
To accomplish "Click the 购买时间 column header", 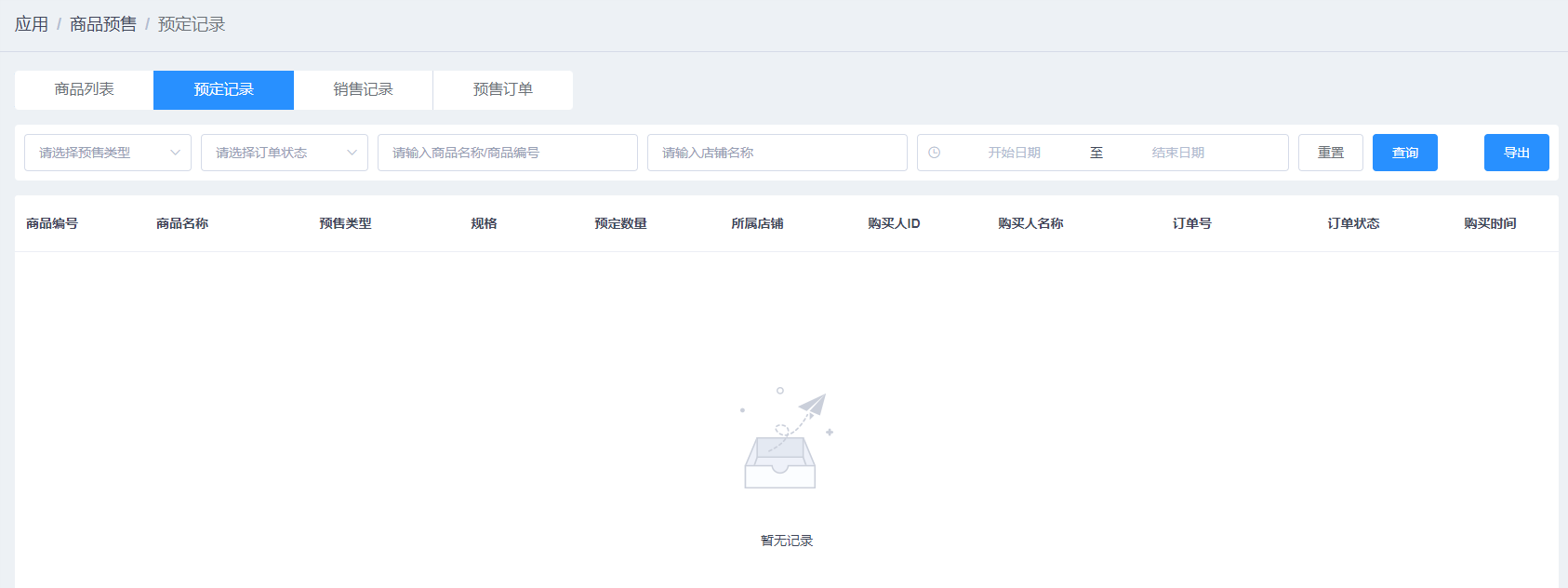I will pos(1490,223).
